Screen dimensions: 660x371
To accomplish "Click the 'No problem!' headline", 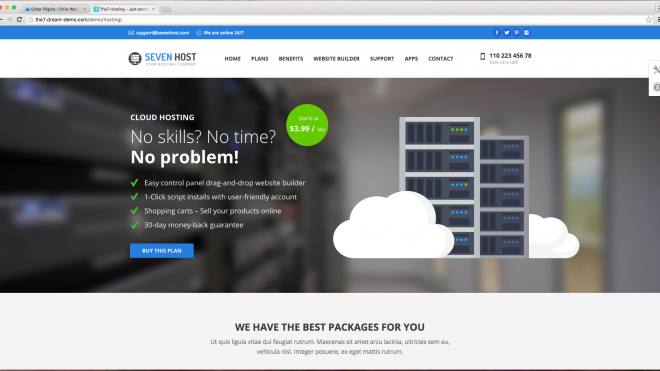I will (x=184, y=157).
